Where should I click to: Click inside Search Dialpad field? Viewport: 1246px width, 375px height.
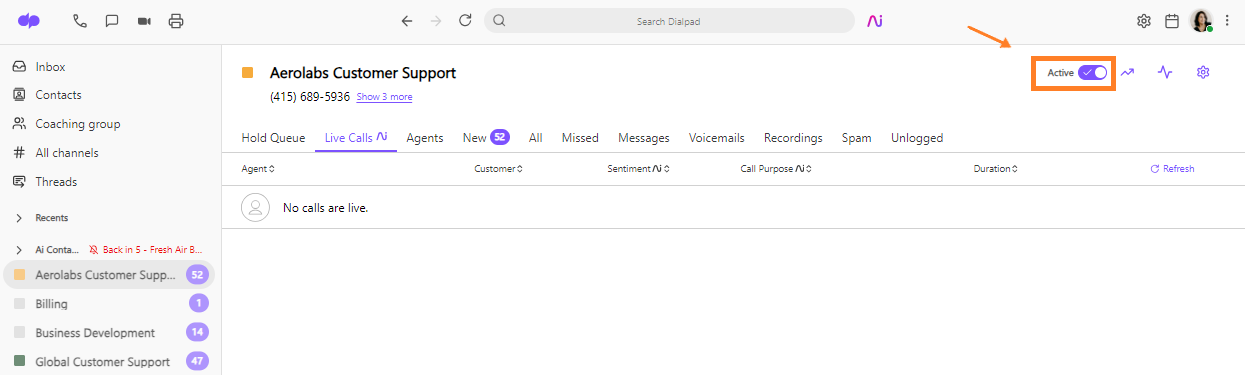point(669,20)
